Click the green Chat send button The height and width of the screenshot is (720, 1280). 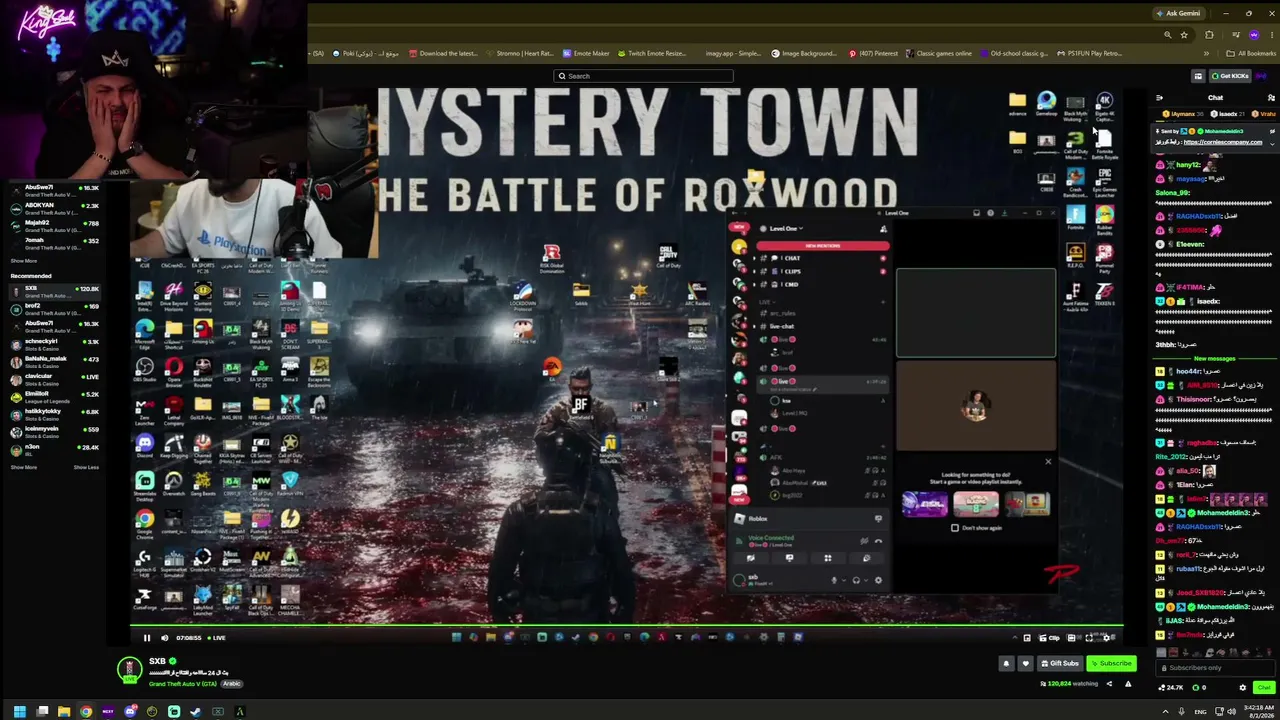pos(1264,688)
